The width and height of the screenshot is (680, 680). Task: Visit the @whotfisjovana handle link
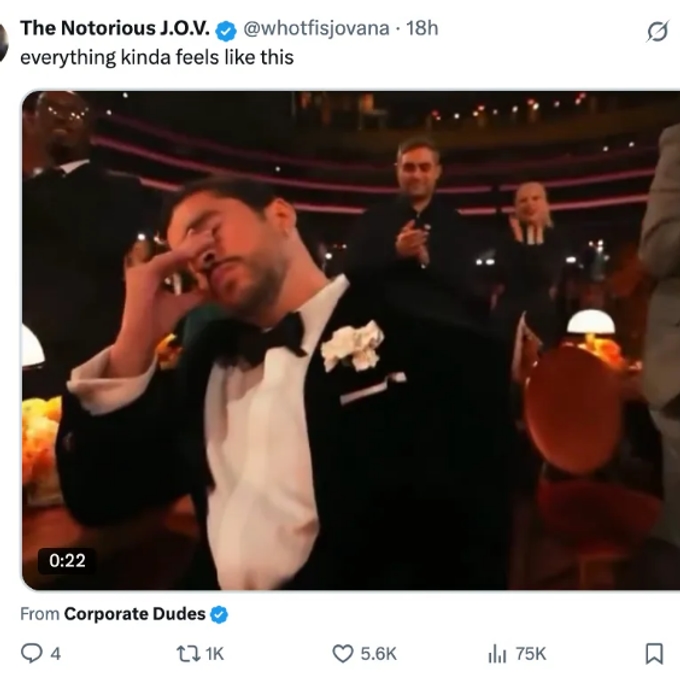tap(317, 27)
